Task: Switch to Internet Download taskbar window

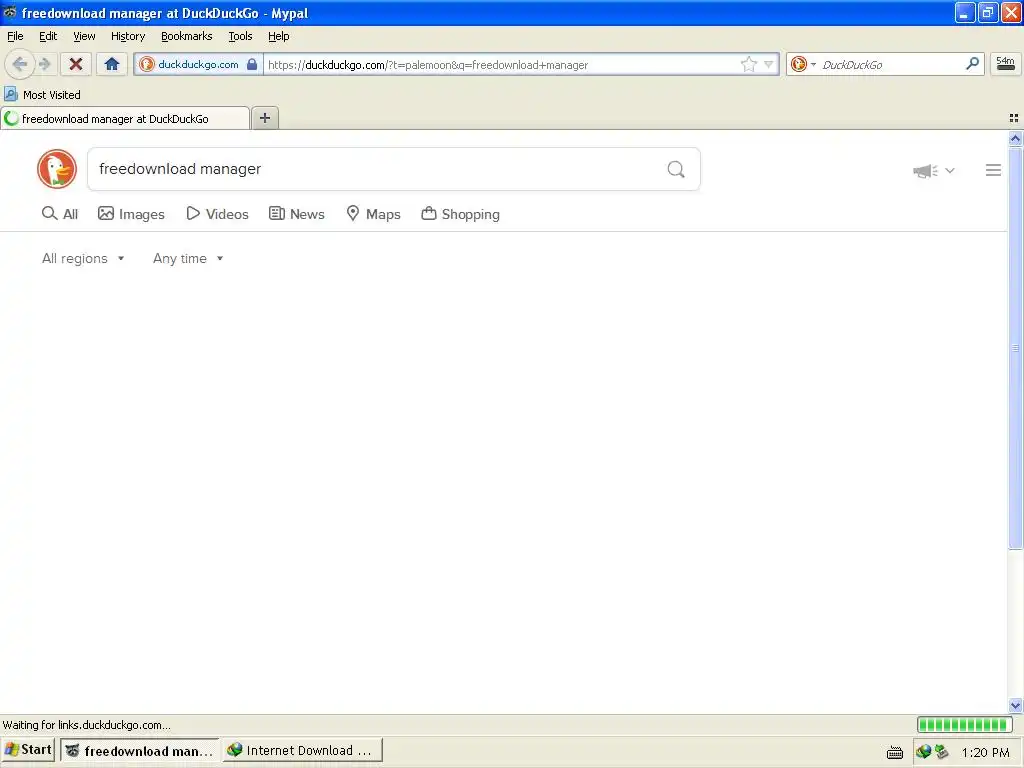Action: tap(302, 750)
